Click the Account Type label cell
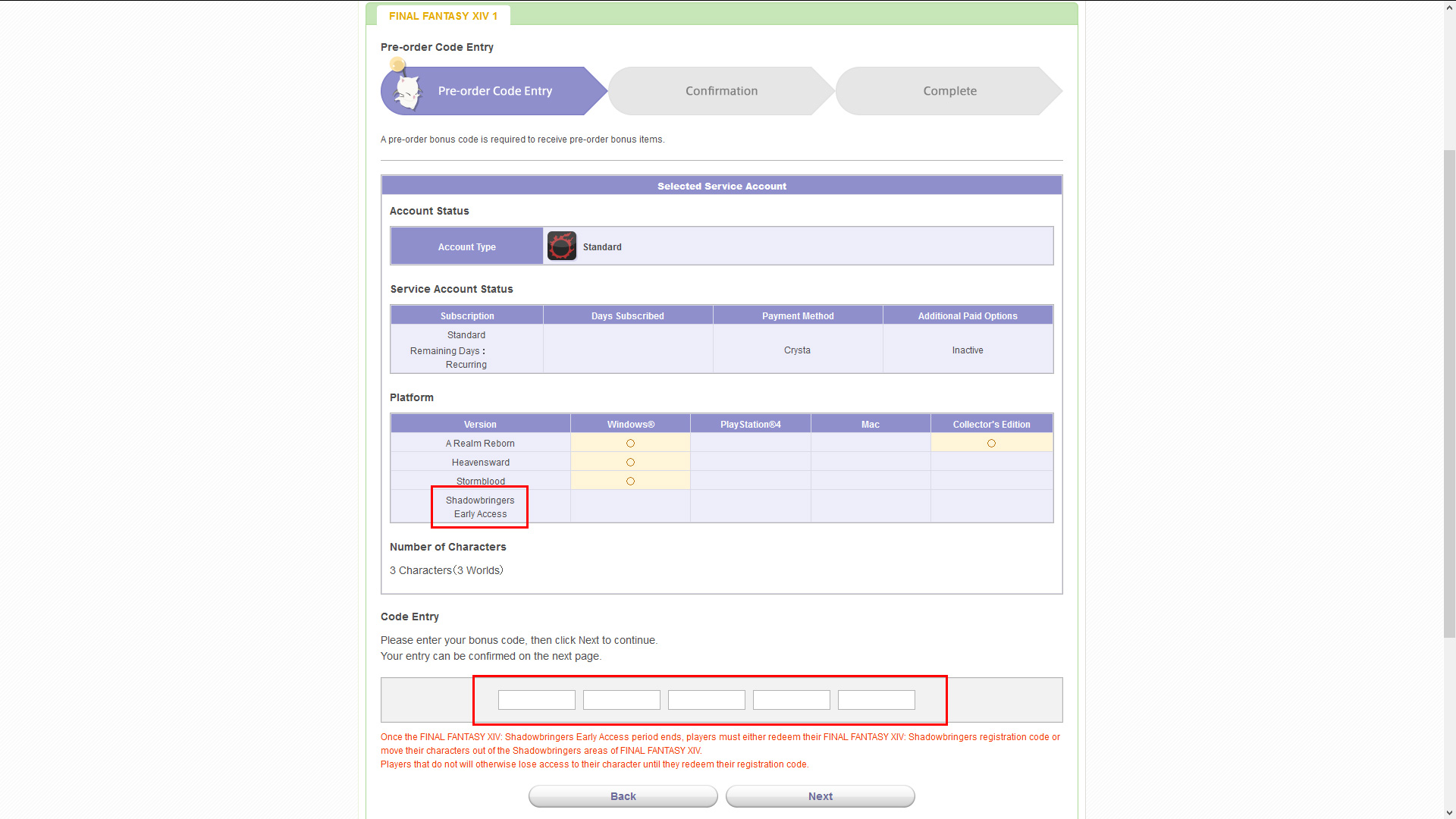This screenshot has width=1456, height=819. 467,246
